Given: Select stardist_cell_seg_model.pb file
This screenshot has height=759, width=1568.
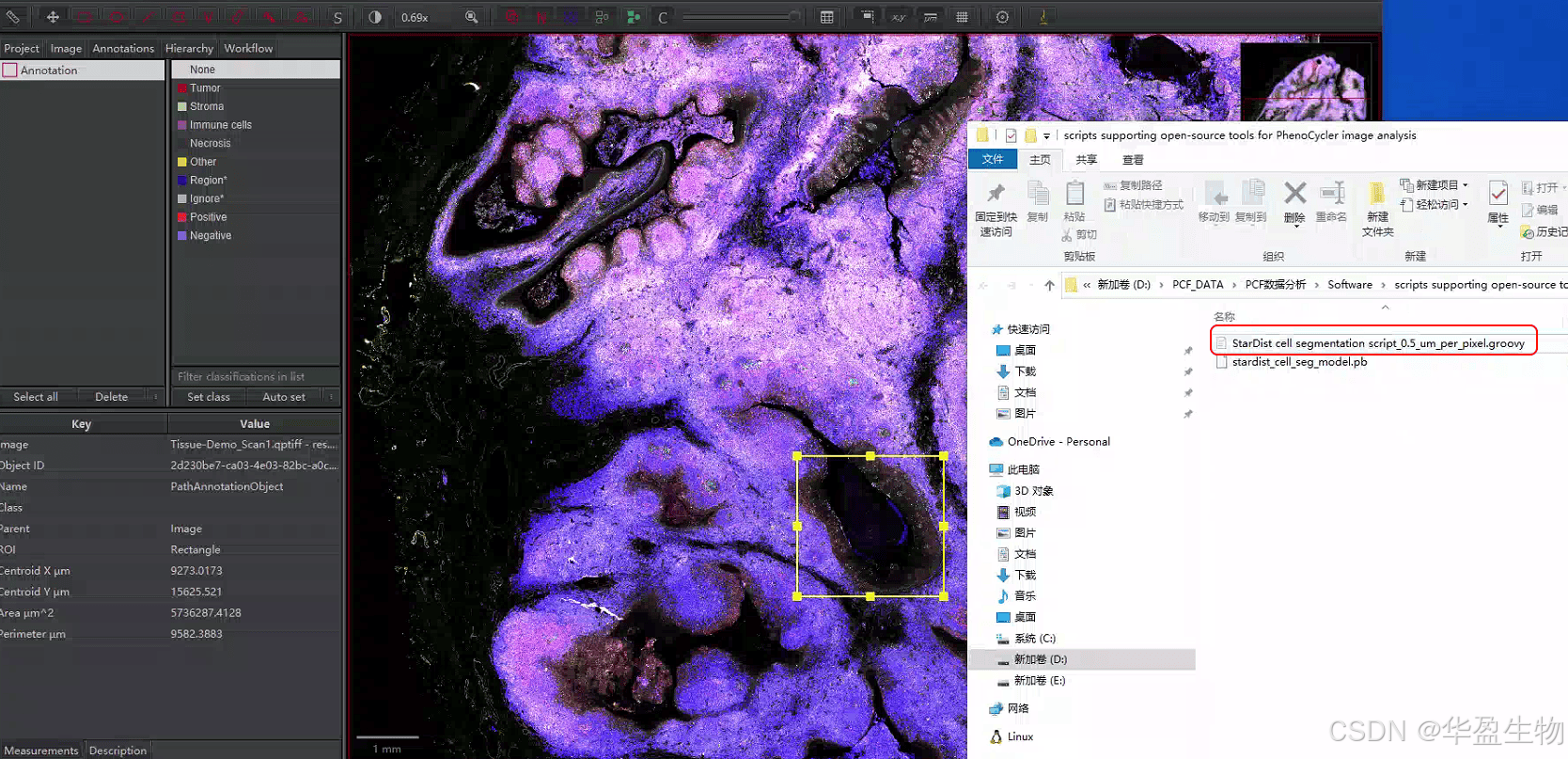Looking at the screenshot, I should click(x=1299, y=362).
